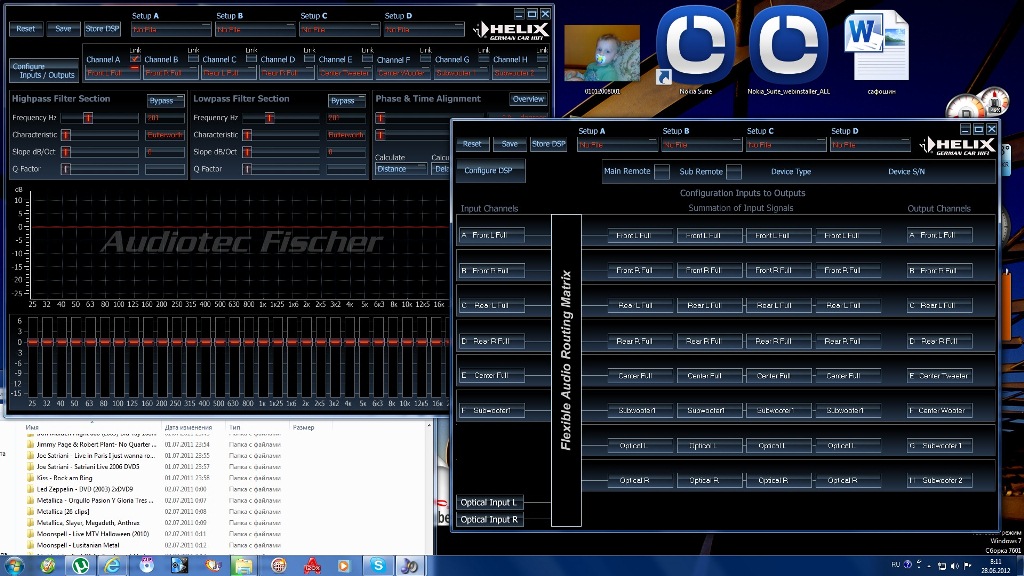Open Skype from the taskbar
Screen dimensions: 1024x576
click(378, 565)
